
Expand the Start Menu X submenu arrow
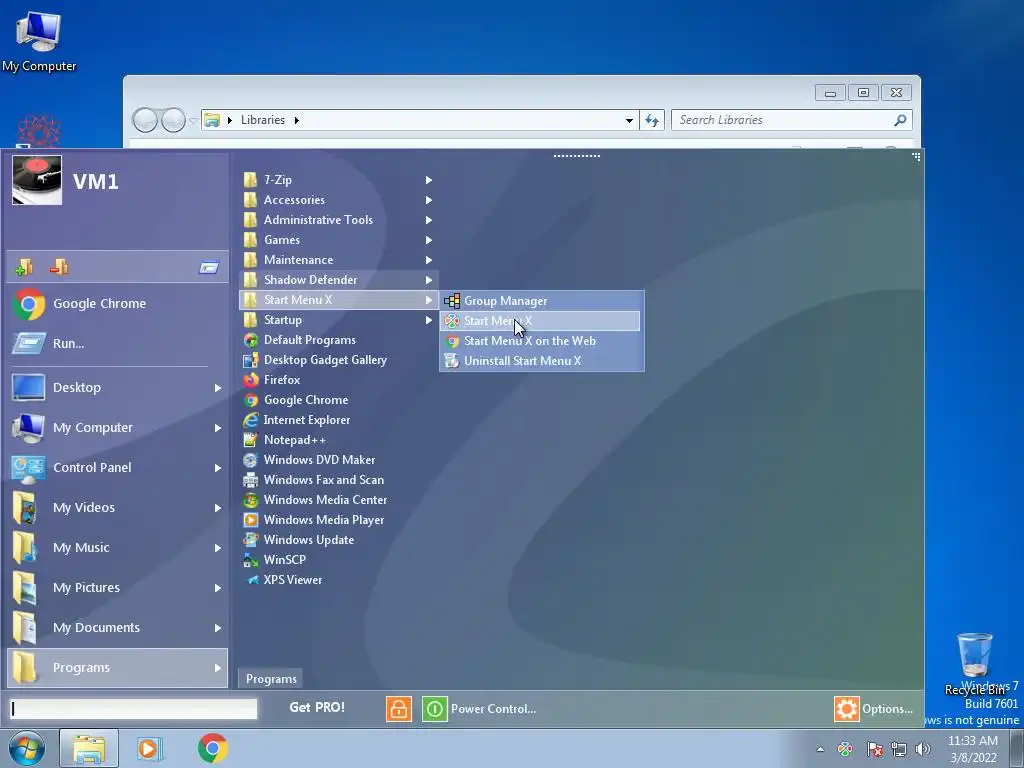[429, 300]
